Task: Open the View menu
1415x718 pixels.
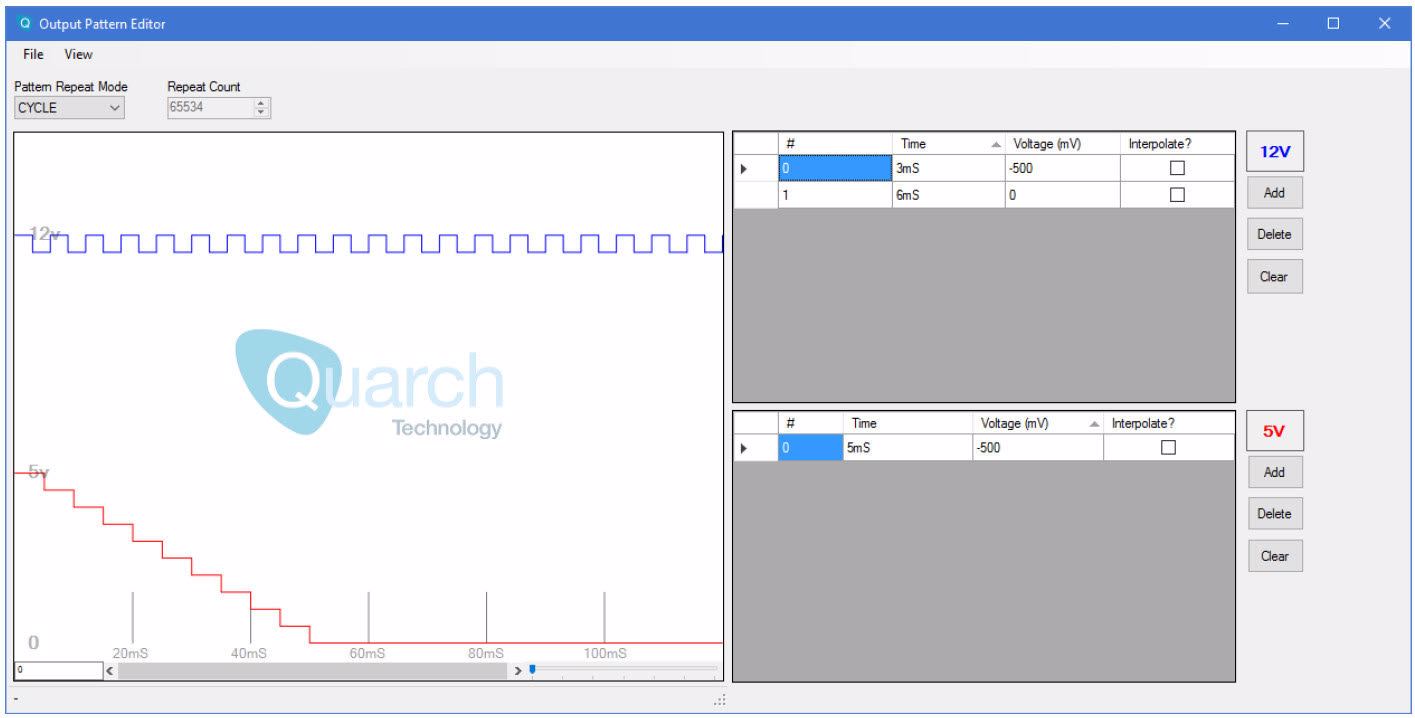Action: point(78,55)
